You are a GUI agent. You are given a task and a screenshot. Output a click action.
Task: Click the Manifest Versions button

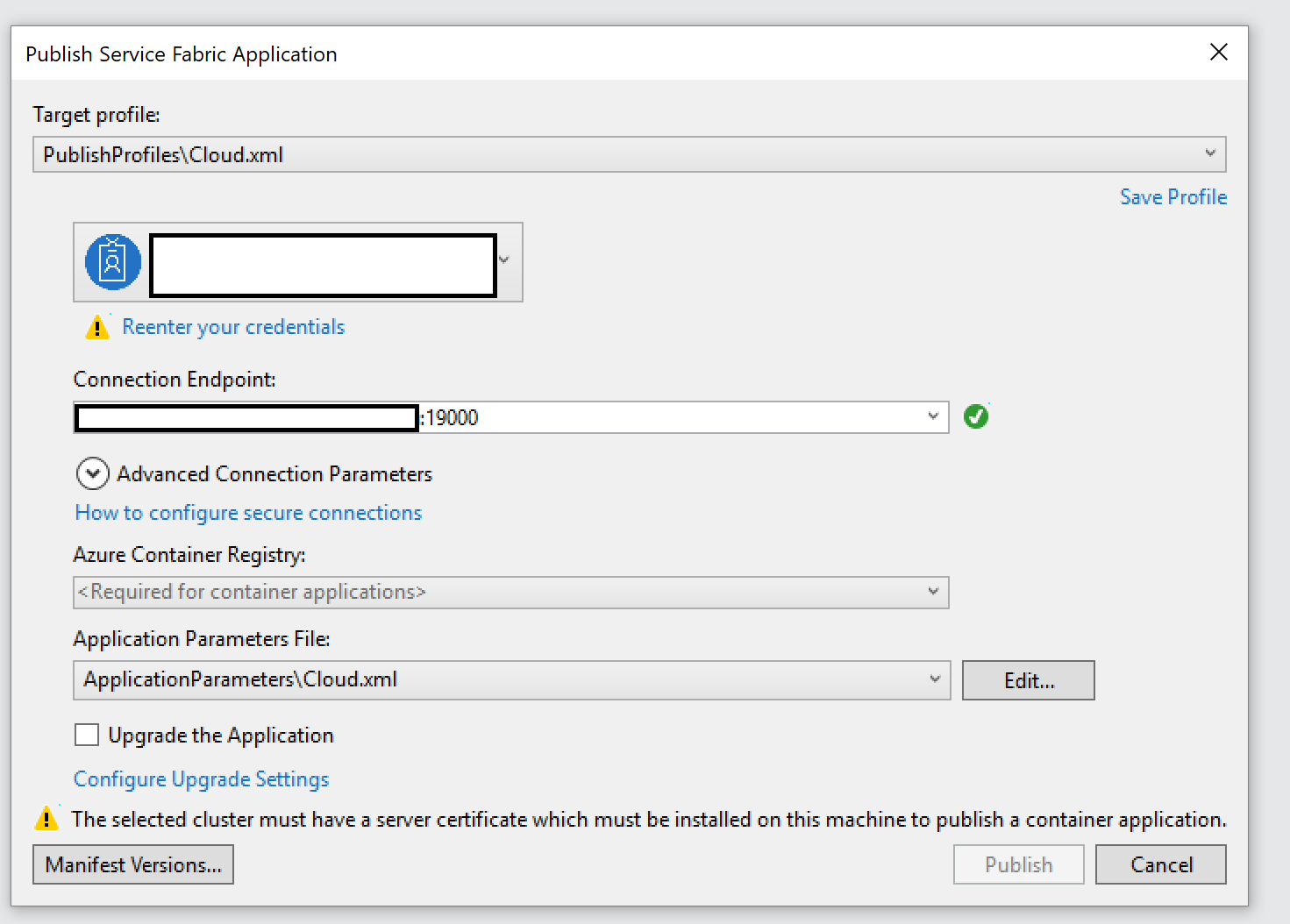(x=132, y=864)
